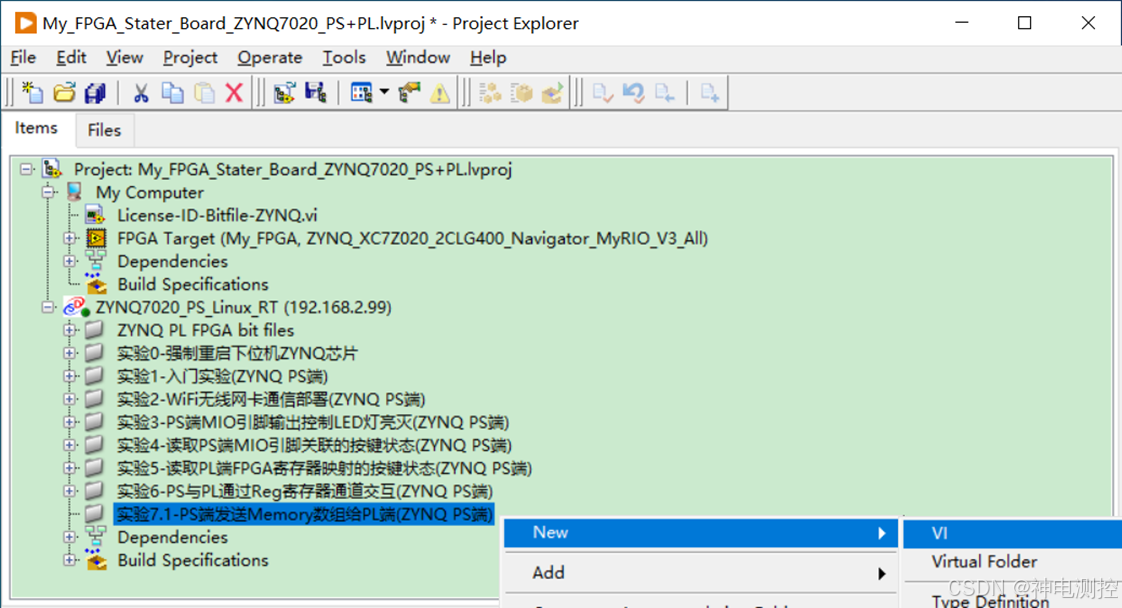1122x608 pixels.
Task: Select the FPGA Target item
Action: 412,238
